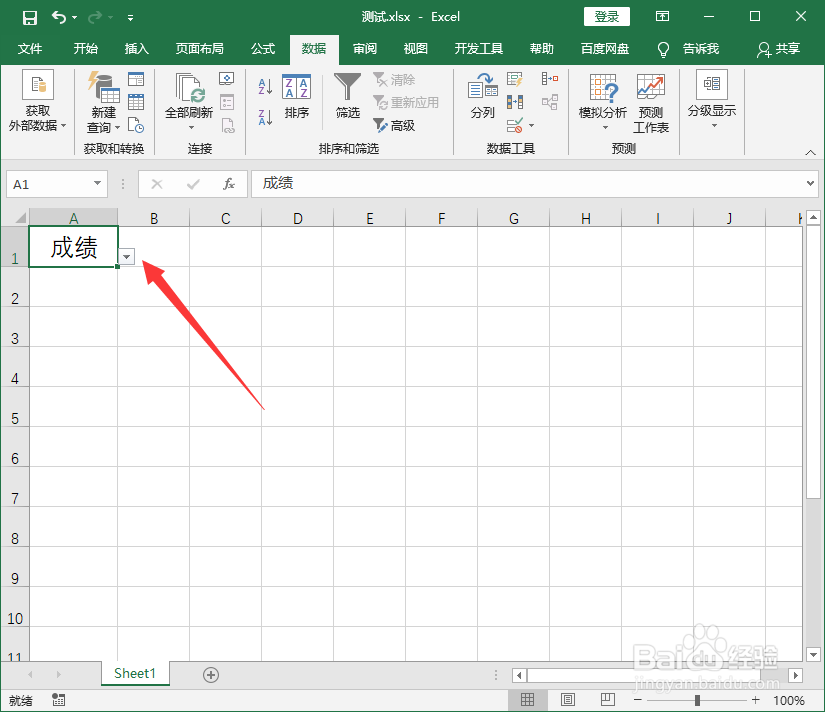Click the Select All corner triangle

click(20, 217)
